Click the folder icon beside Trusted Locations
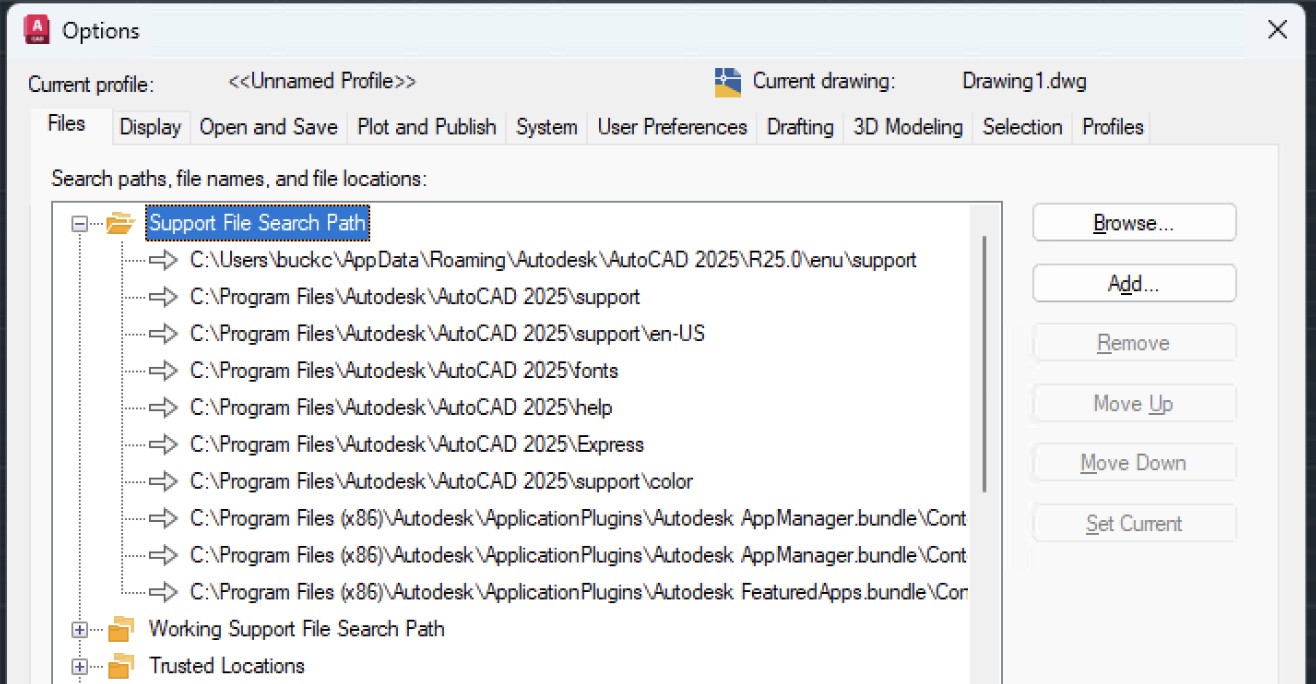The height and width of the screenshot is (684, 1316). [120, 666]
